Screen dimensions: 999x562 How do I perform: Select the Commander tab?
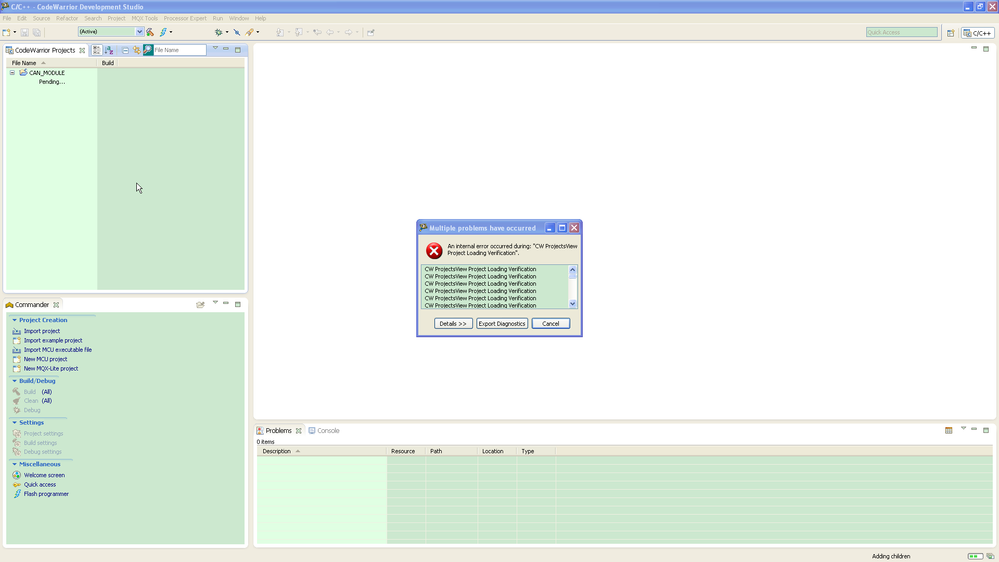point(32,305)
